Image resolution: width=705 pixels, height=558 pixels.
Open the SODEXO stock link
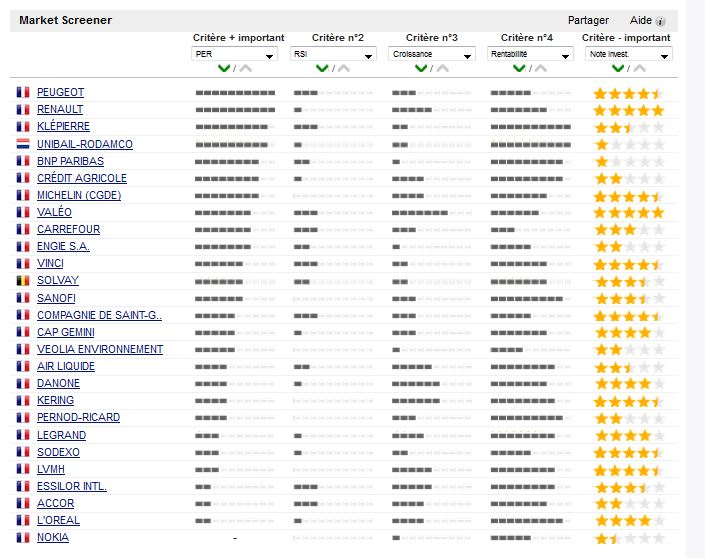click(x=58, y=452)
